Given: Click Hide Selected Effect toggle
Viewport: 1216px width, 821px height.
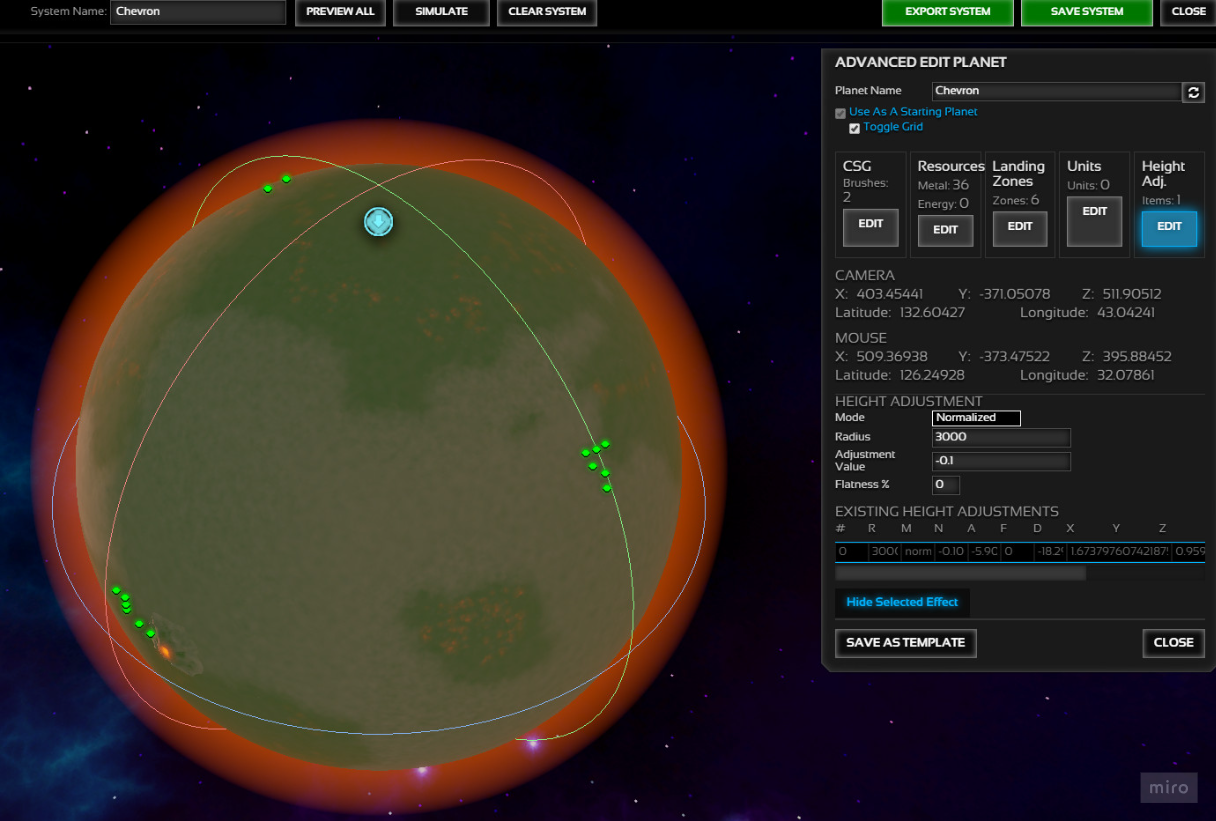Looking at the screenshot, I should pyautogui.click(x=902, y=602).
